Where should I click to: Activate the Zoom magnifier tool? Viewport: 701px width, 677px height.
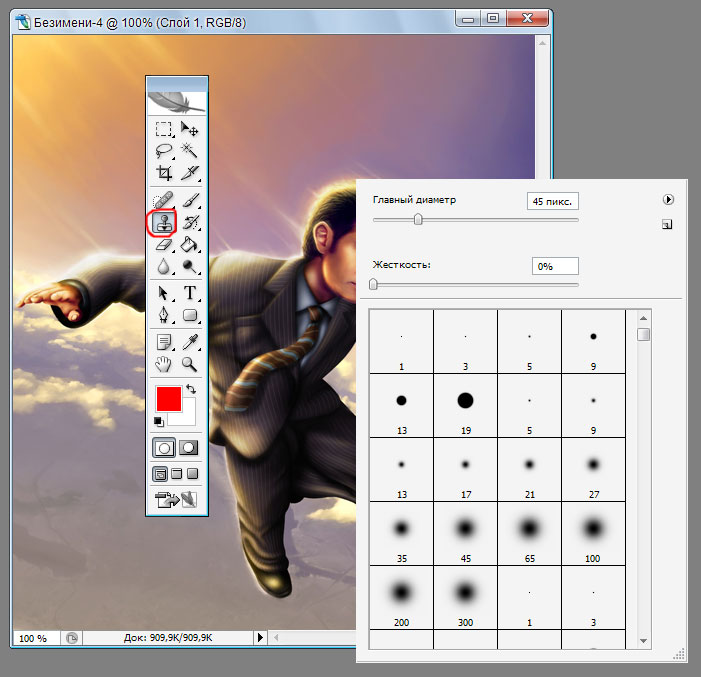[190, 364]
